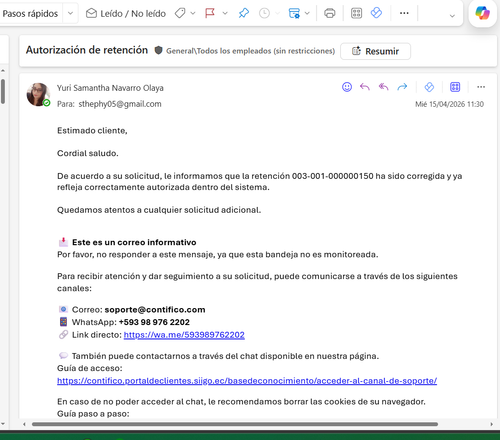Click the text 'Guía paso a paso:'
The image size is (500, 440).
point(93,414)
